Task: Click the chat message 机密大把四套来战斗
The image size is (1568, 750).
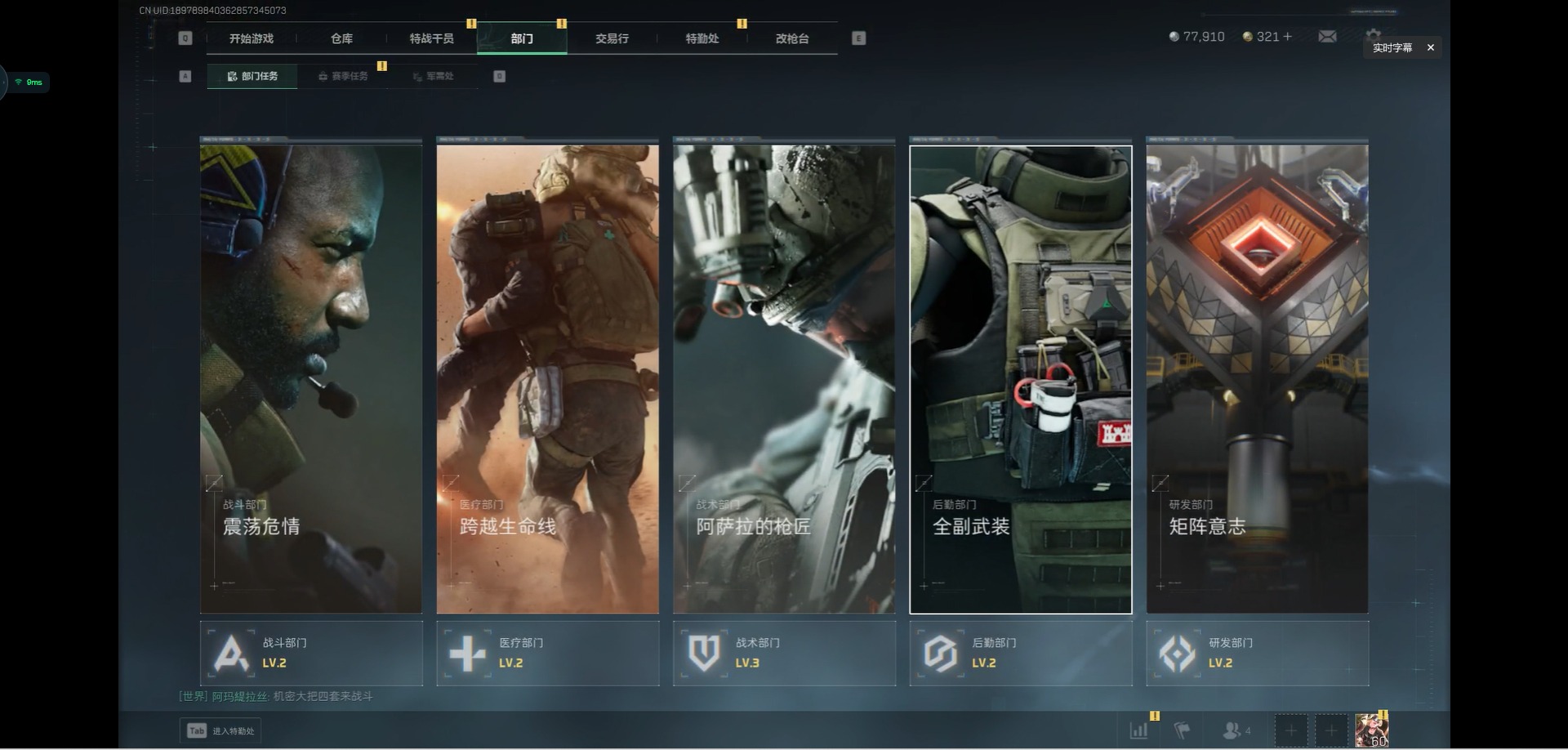Action: click(323, 696)
